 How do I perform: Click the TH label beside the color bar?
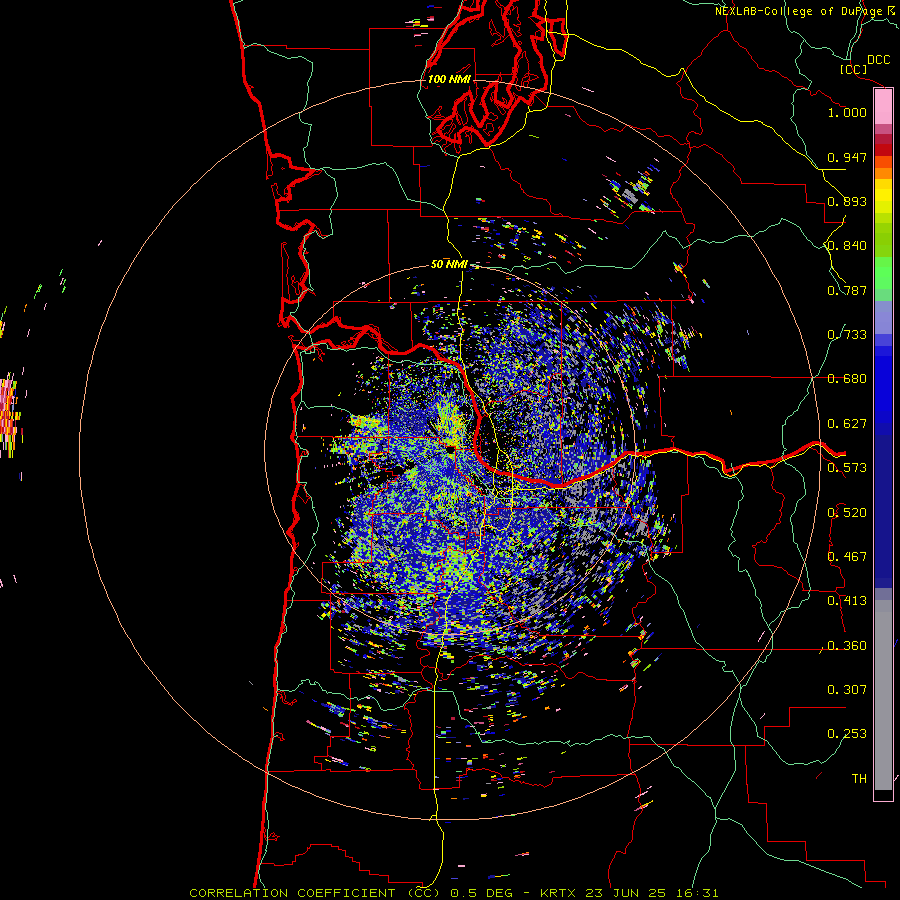click(859, 779)
